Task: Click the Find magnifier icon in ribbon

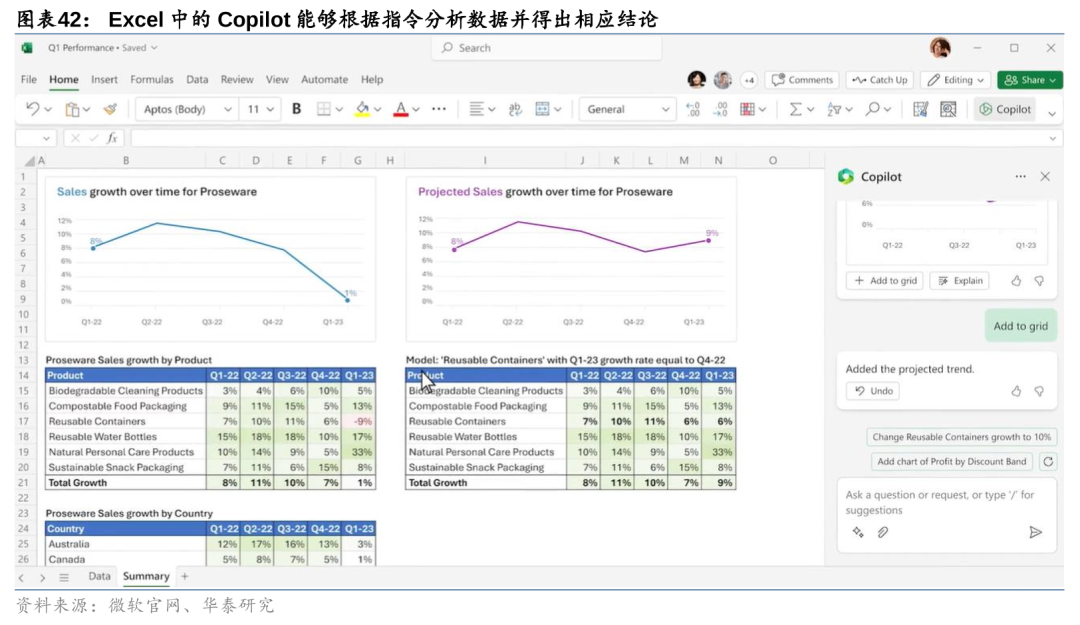Action: (873, 109)
